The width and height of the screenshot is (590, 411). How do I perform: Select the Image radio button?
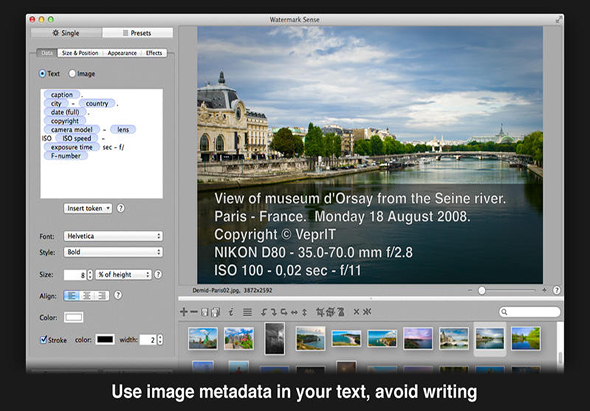72,74
